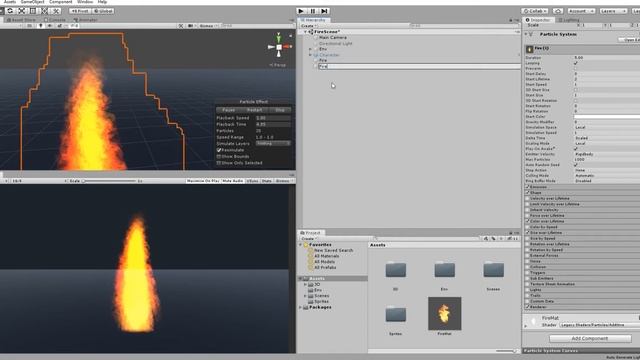Image resolution: width=640 pixels, height=360 pixels.
Task: Expand the Scenes folder in Project tree
Action: tap(305, 296)
